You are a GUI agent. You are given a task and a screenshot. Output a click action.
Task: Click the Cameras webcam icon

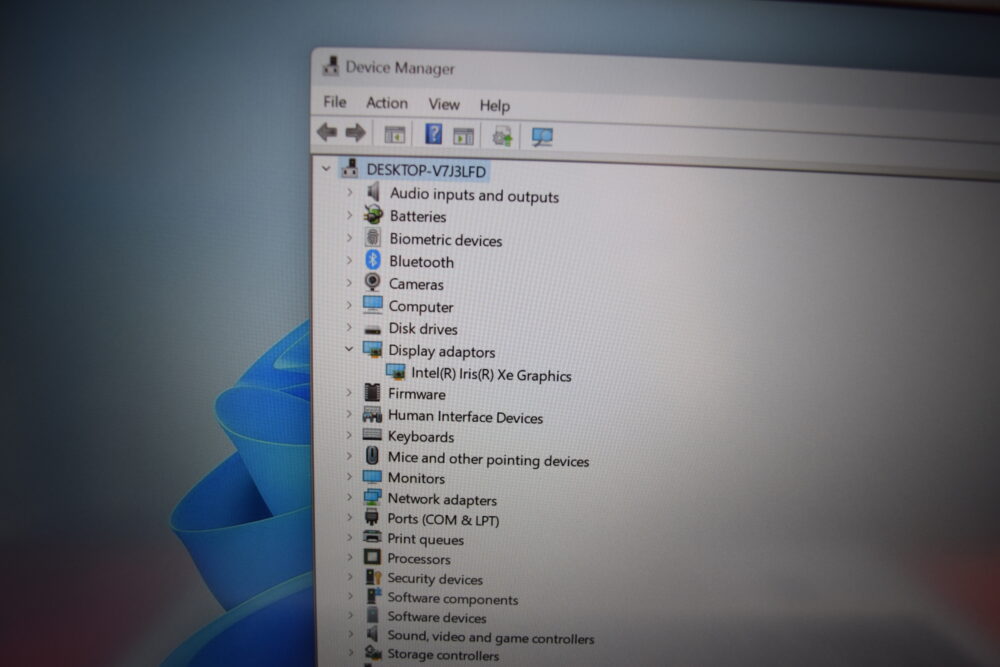click(372, 282)
